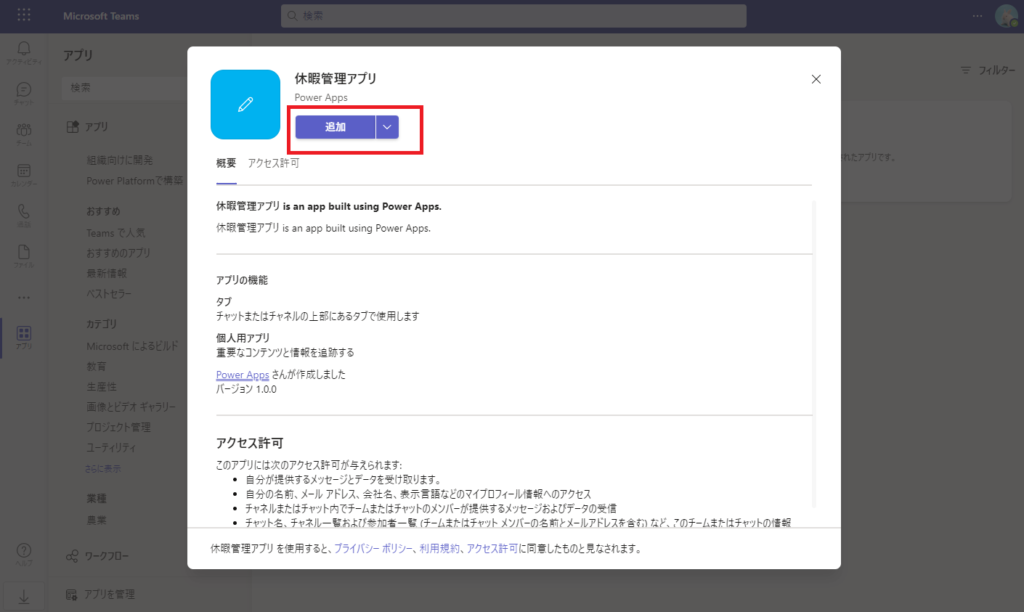This screenshot has width=1024, height=612.
Task: Select Power Platformで構築 in sidebar
Action: pos(135,181)
